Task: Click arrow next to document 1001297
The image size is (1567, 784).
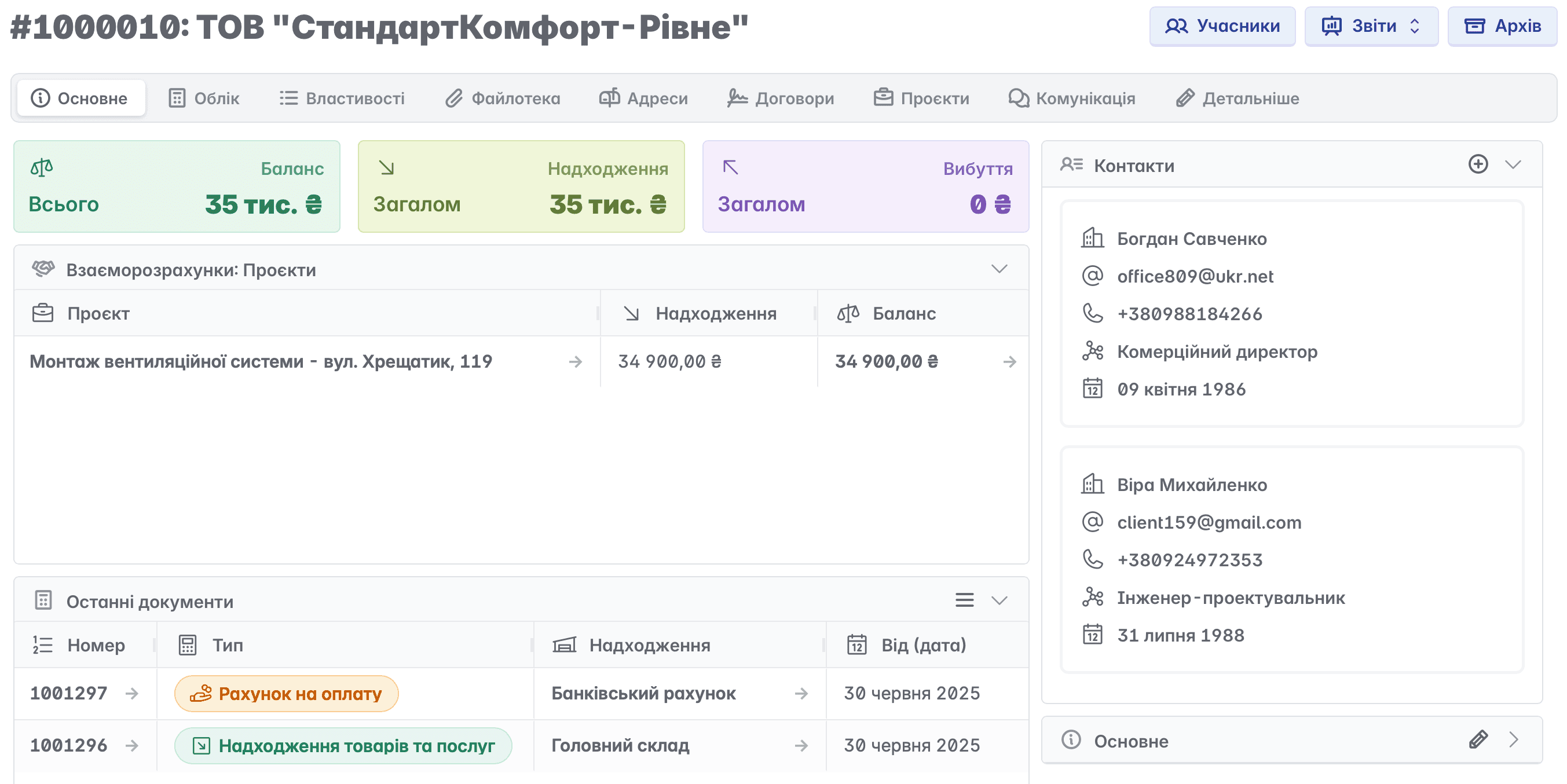Action: click(131, 693)
